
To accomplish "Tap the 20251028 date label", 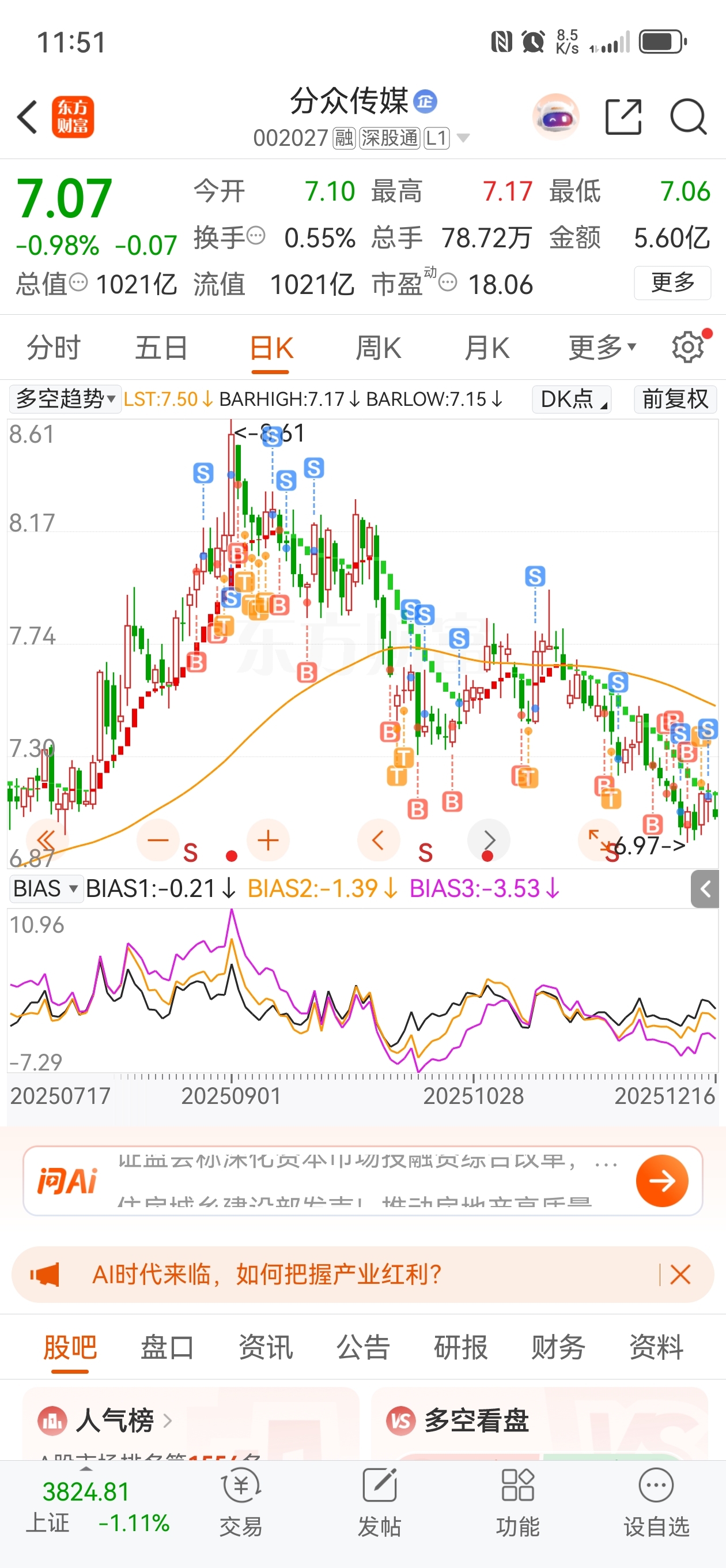I will point(473,1096).
